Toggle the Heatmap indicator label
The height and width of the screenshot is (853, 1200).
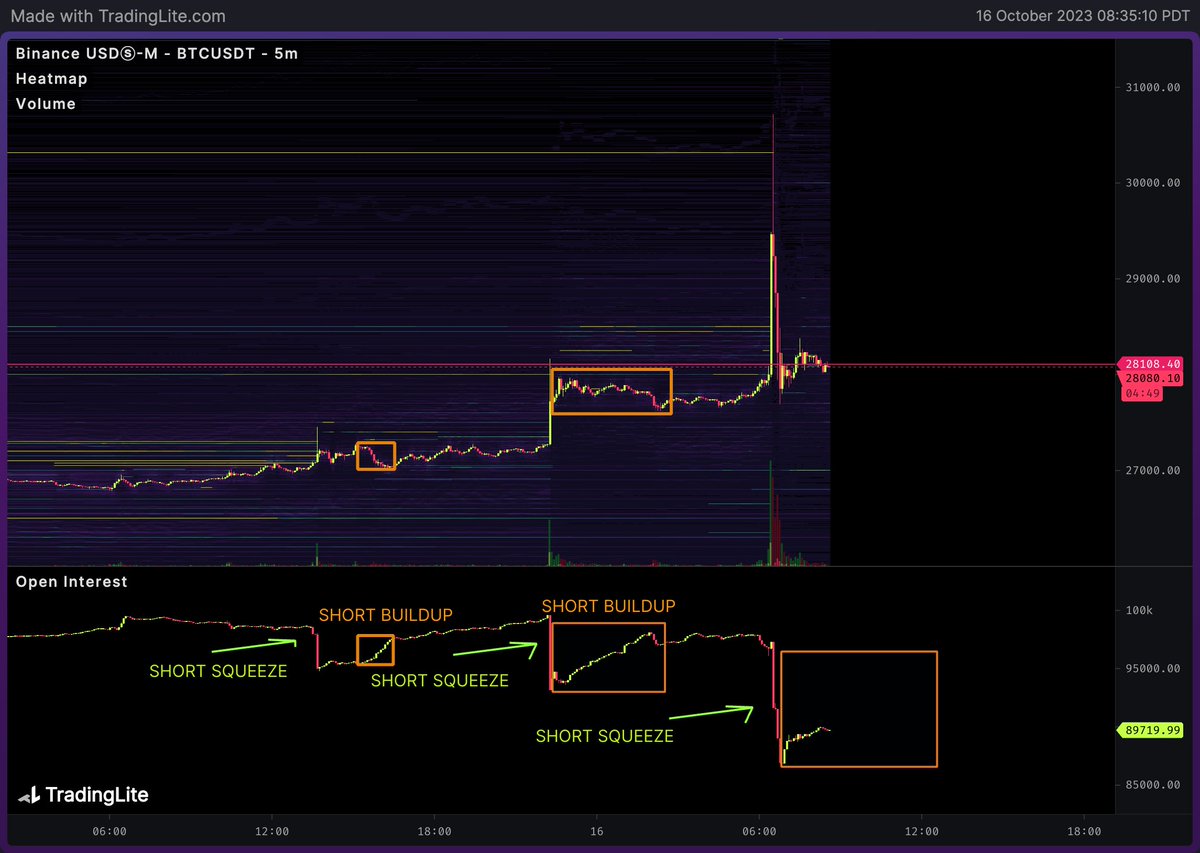[51, 79]
